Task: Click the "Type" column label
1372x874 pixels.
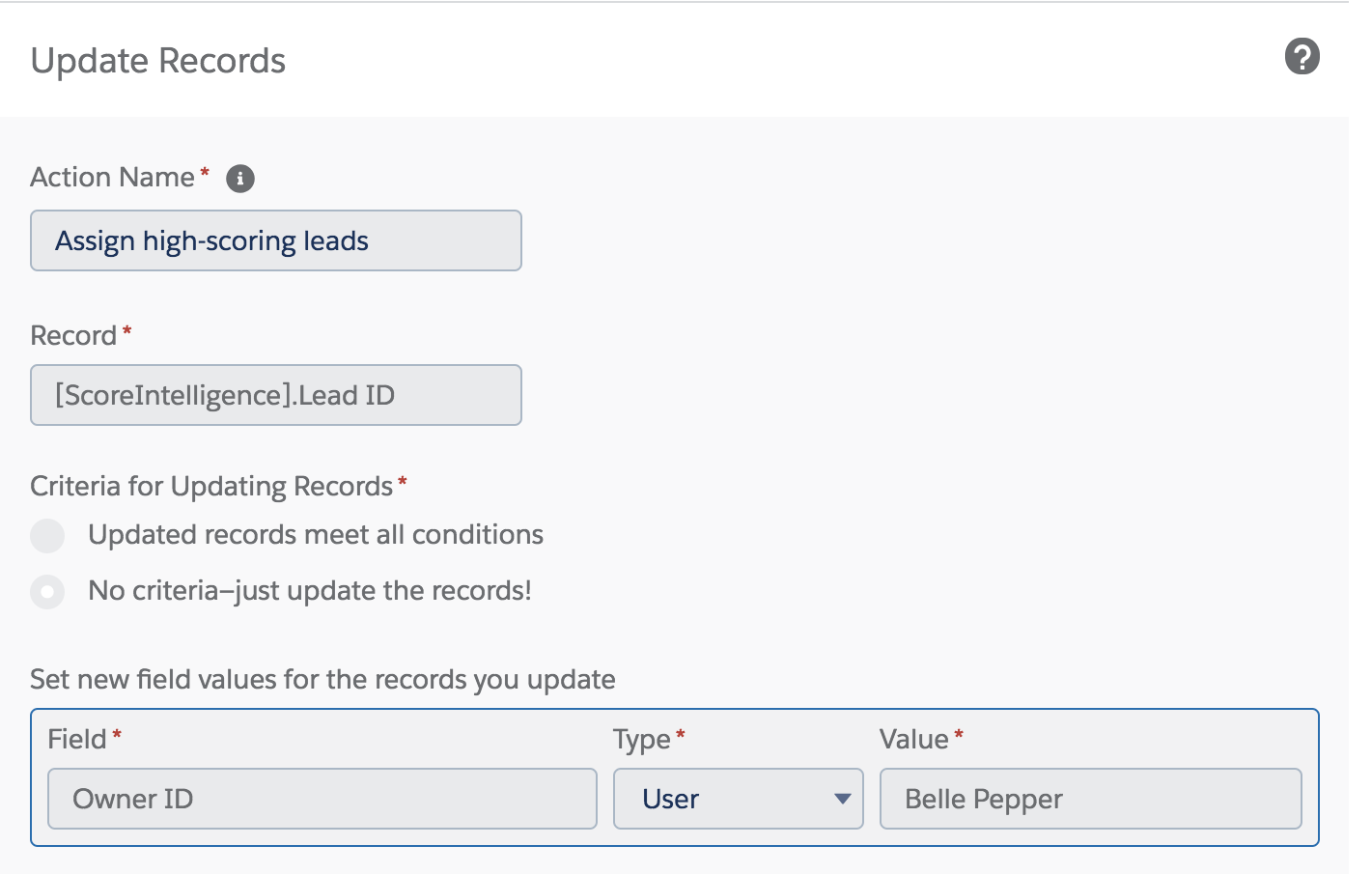Action: (641, 740)
